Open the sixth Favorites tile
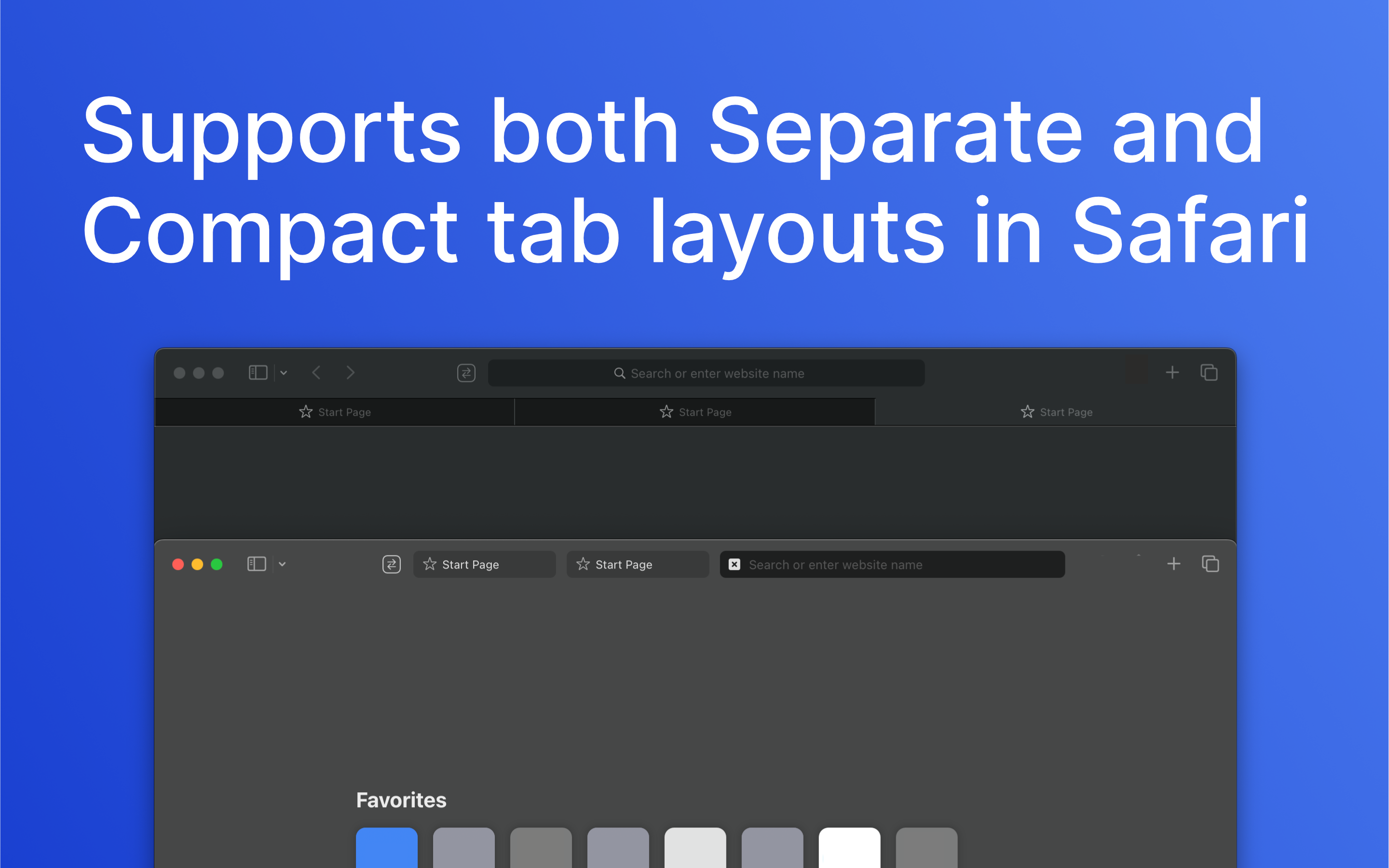The height and width of the screenshot is (868, 1389). (773, 847)
